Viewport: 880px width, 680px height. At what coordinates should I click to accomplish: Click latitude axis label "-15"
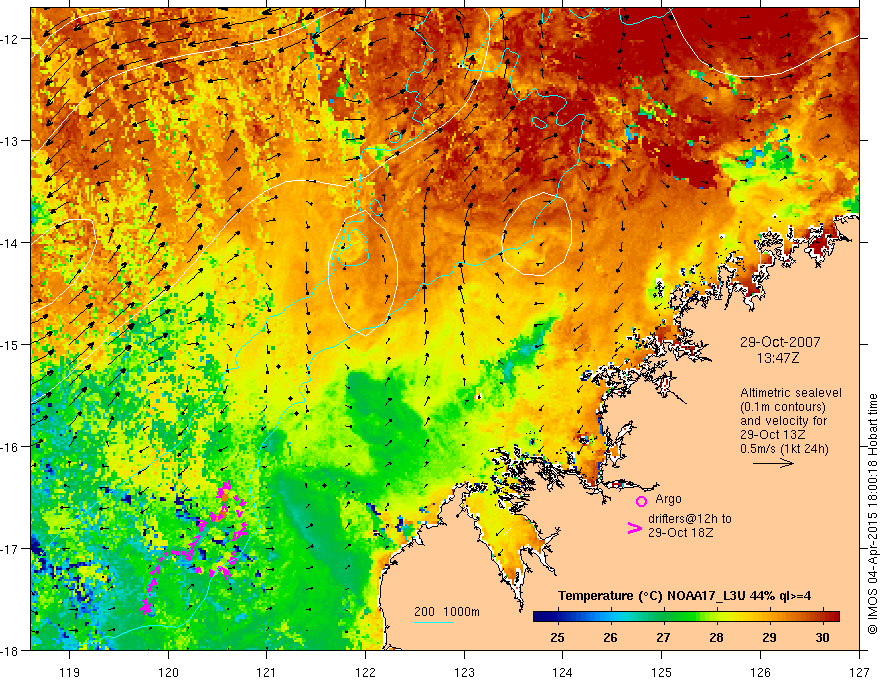pos(11,344)
